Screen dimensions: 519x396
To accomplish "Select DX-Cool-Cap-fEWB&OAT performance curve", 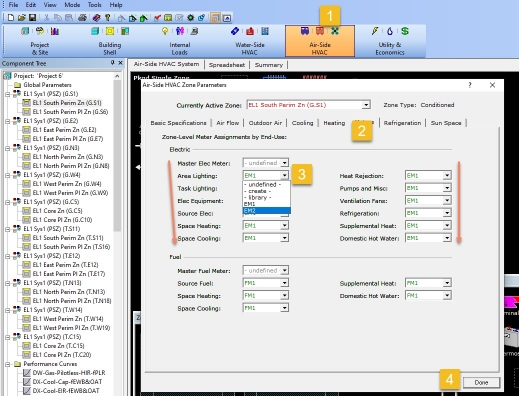I will coord(67,382).
